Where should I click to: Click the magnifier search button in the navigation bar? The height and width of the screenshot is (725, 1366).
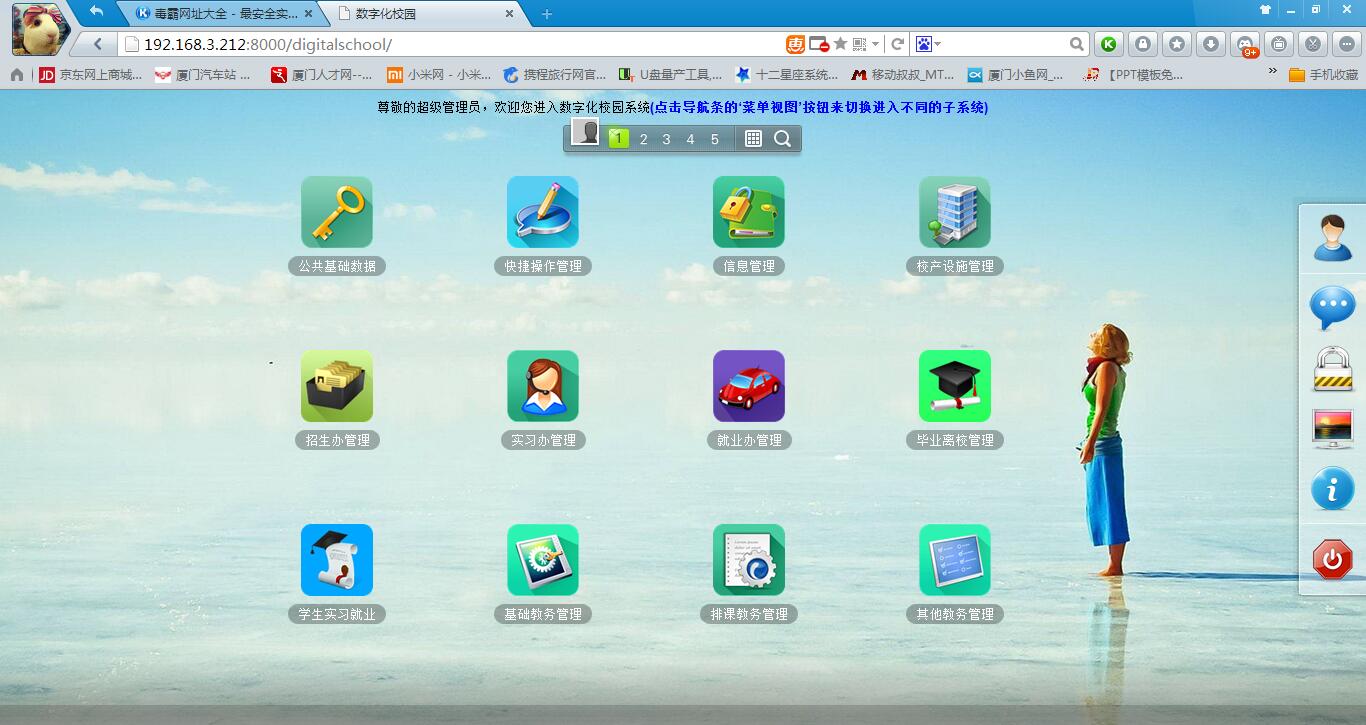click(782, 139)
